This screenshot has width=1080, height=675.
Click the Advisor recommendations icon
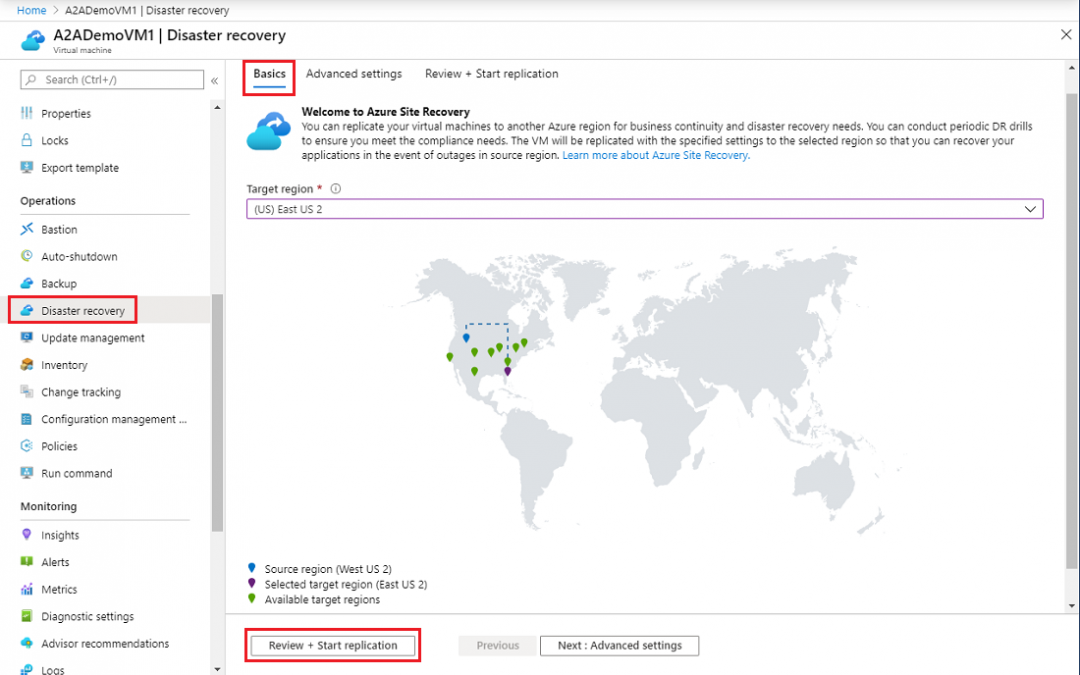click(x=27, y=643)
